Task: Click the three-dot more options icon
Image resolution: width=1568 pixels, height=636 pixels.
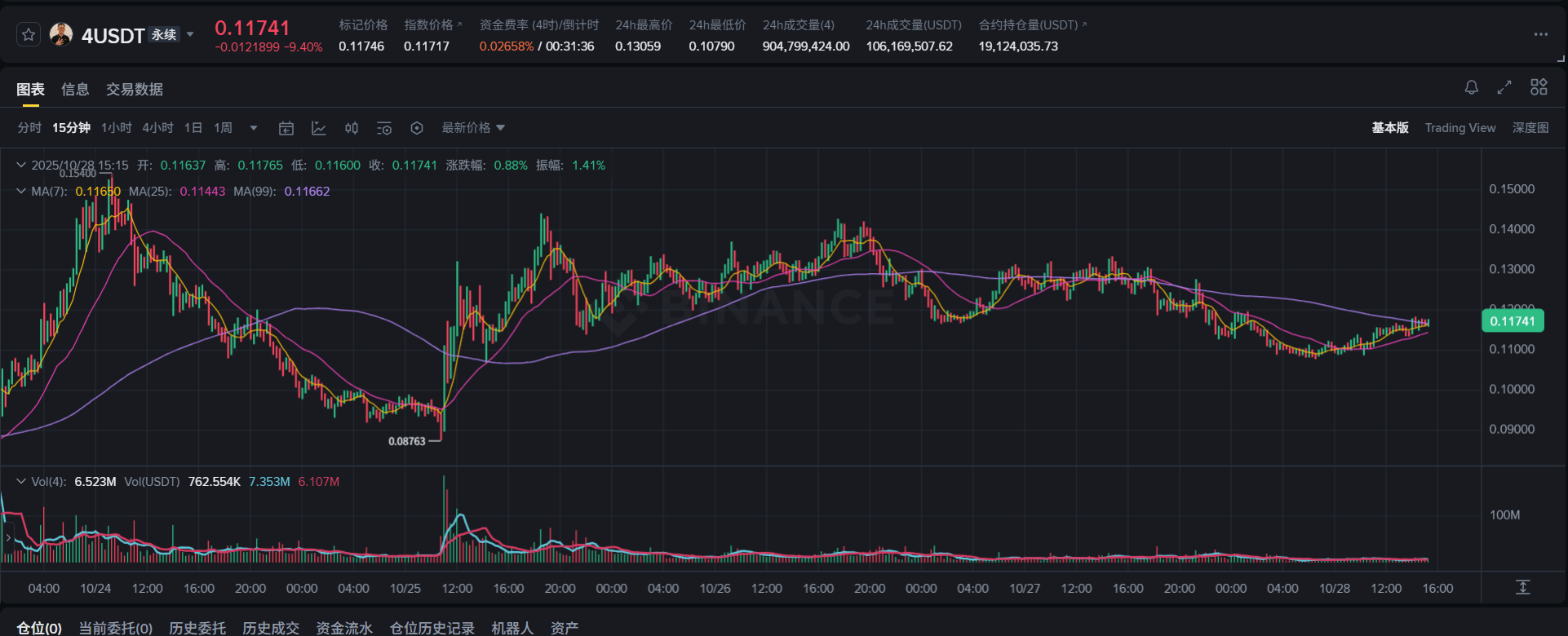Action: click(1540, 34)
